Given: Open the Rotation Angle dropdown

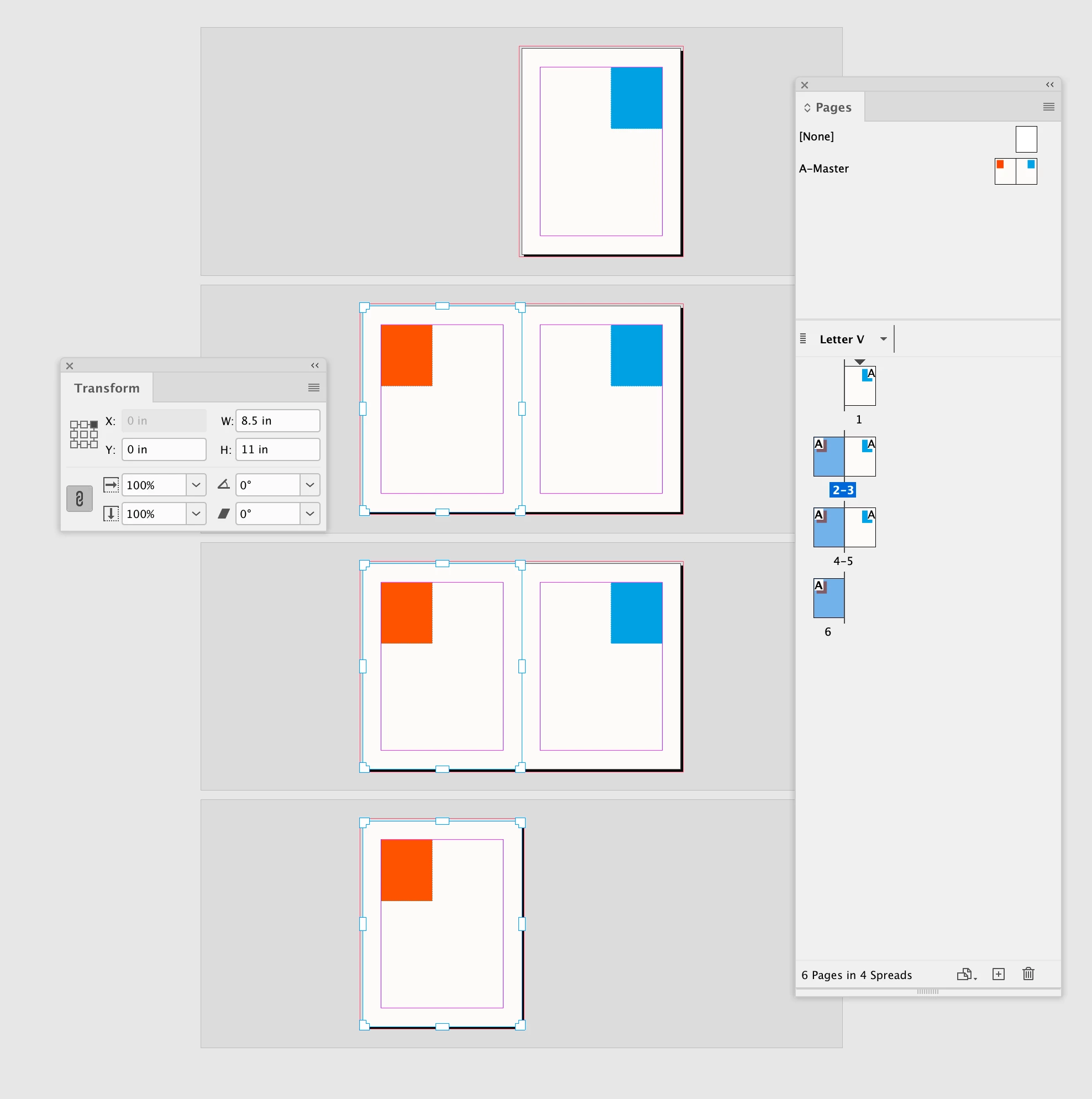Looking at the screenshot, I should pos(309,485).
